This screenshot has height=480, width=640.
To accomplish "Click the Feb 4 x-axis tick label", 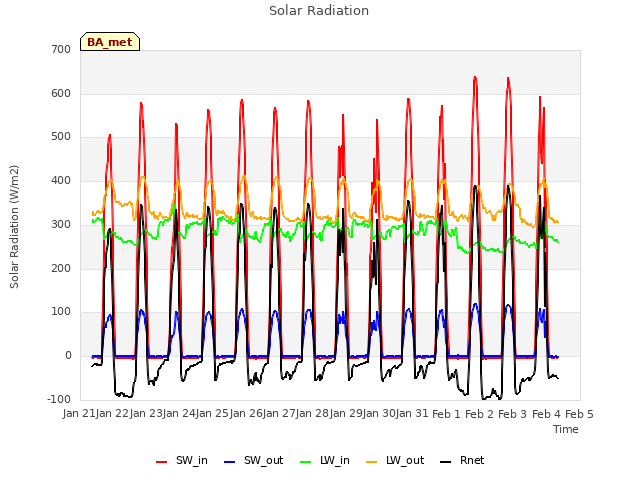I will tap(546, 414).
